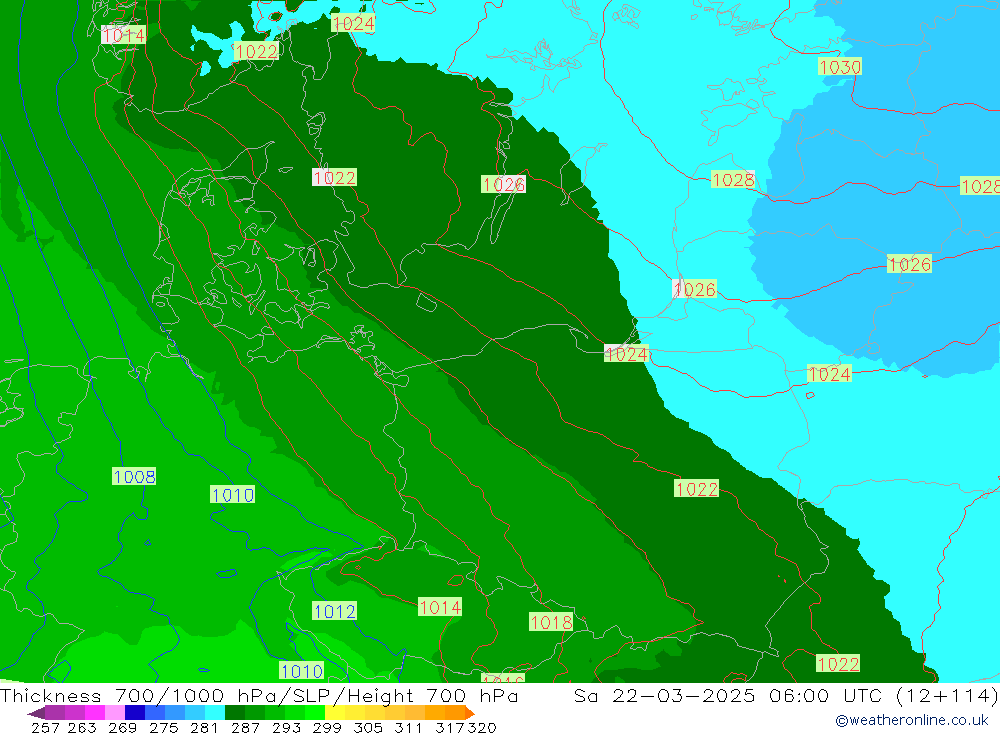Open the weatheronline.co.uk copyright link
Screen dimensions: 1000x733
coord(911,720)
